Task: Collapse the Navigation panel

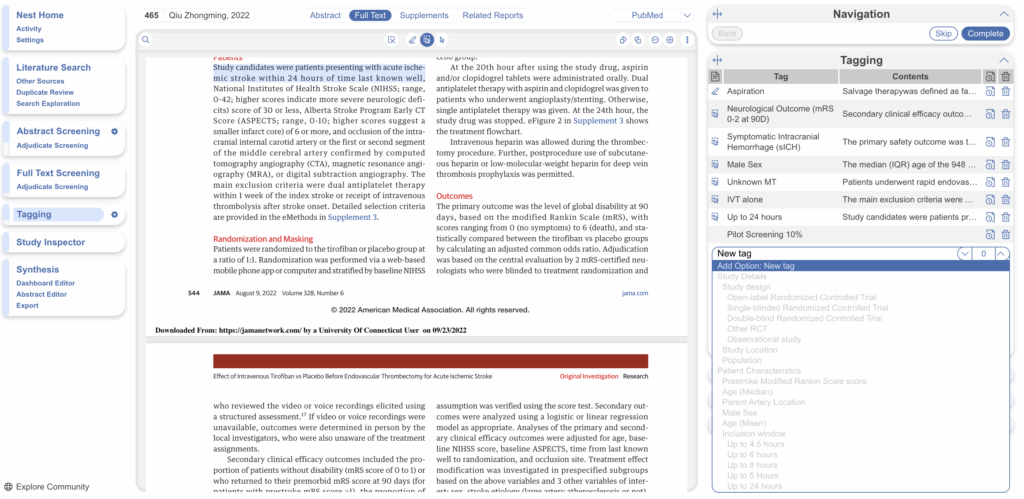Action: pyautogui.click(x=1004, y=14)
